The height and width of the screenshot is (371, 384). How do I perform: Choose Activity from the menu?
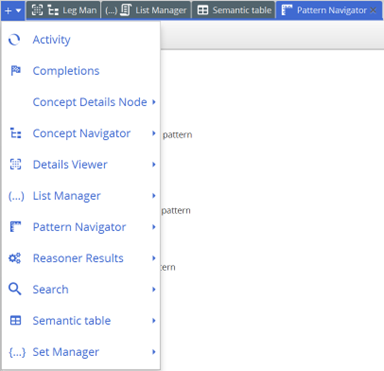tap(81, 40)
